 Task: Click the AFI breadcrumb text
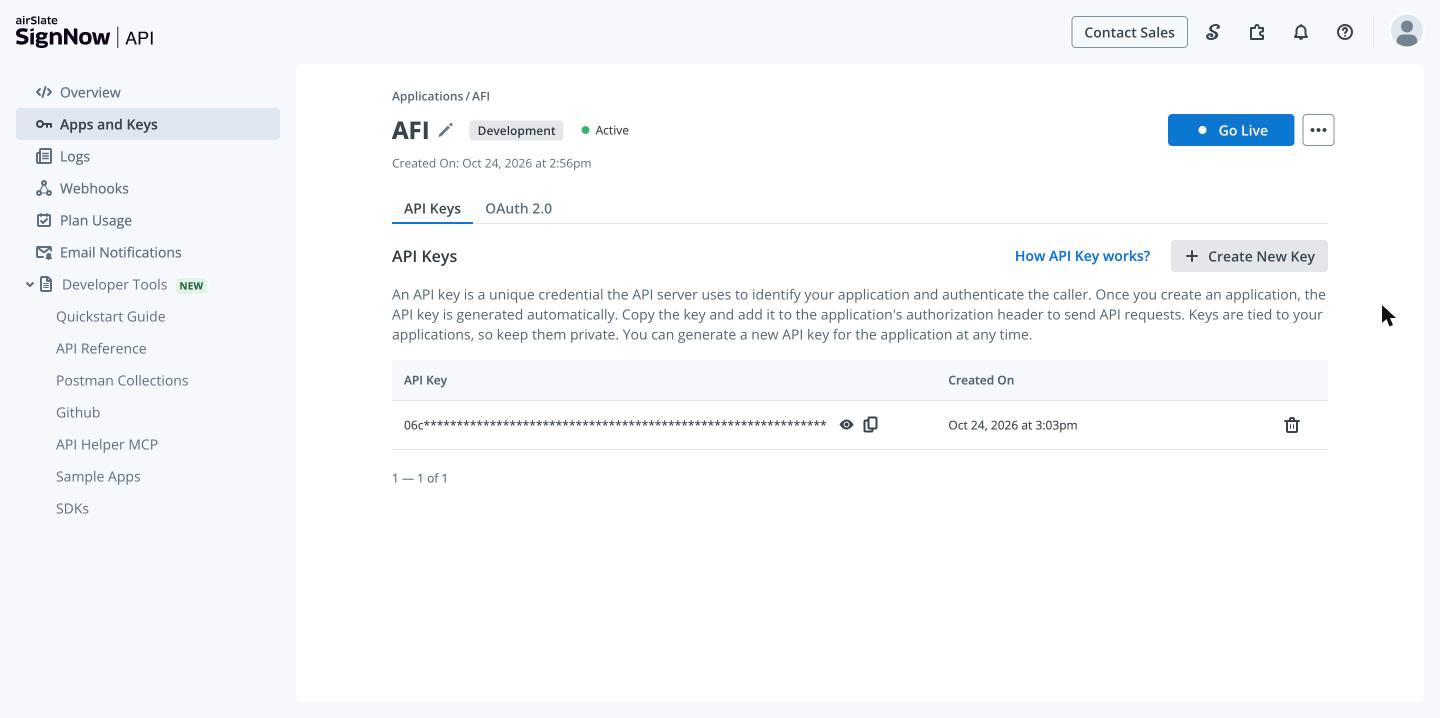[481, 96]
